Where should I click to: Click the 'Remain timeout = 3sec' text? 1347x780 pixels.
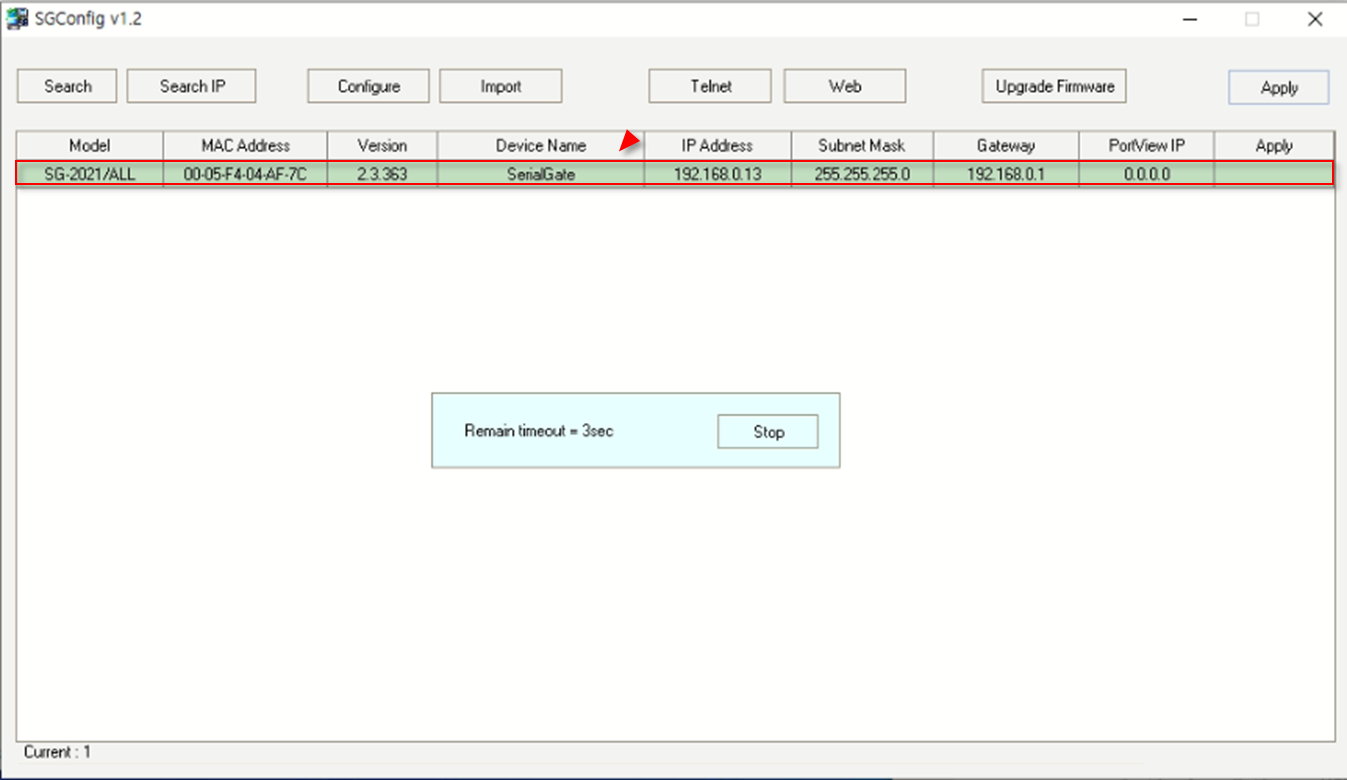(x=539, y=431)
